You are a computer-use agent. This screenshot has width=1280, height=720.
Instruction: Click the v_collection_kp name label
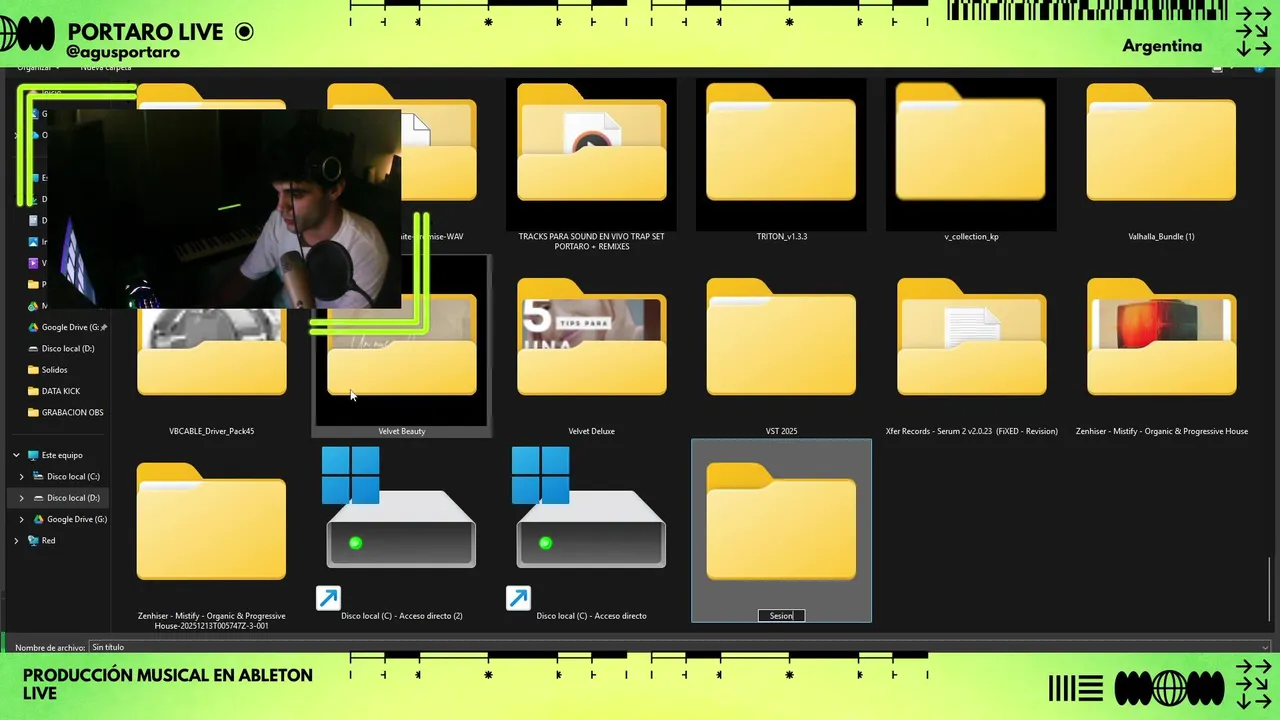pyautogui.click(x=971, y=236)
